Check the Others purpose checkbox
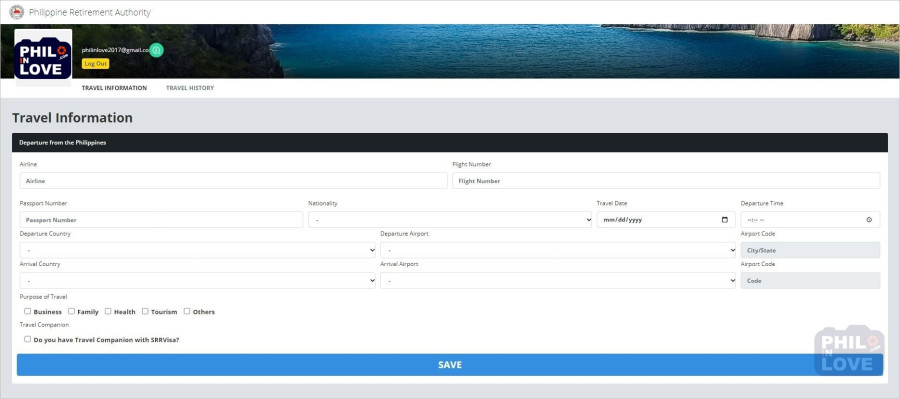Image resolution: width=900 pixels, height=399 pixels. (x=187, y=311)
